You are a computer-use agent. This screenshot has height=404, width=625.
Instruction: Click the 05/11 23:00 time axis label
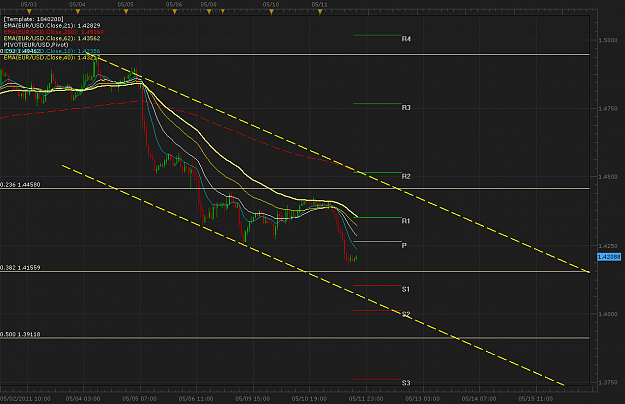coord(366,398)
